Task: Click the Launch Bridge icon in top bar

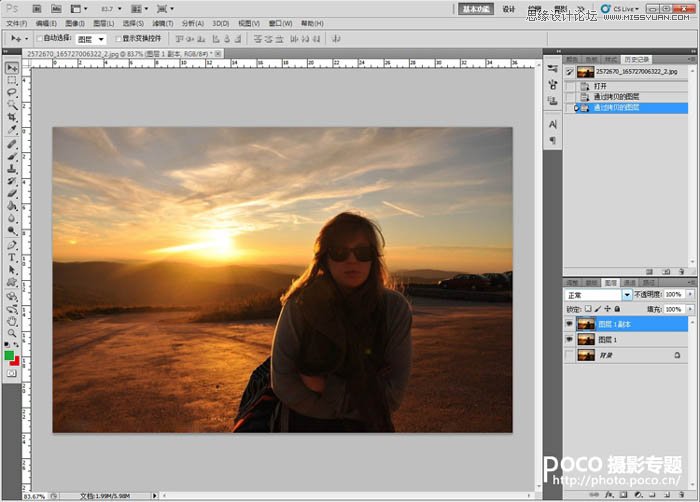Action: [x=36, y=8]
